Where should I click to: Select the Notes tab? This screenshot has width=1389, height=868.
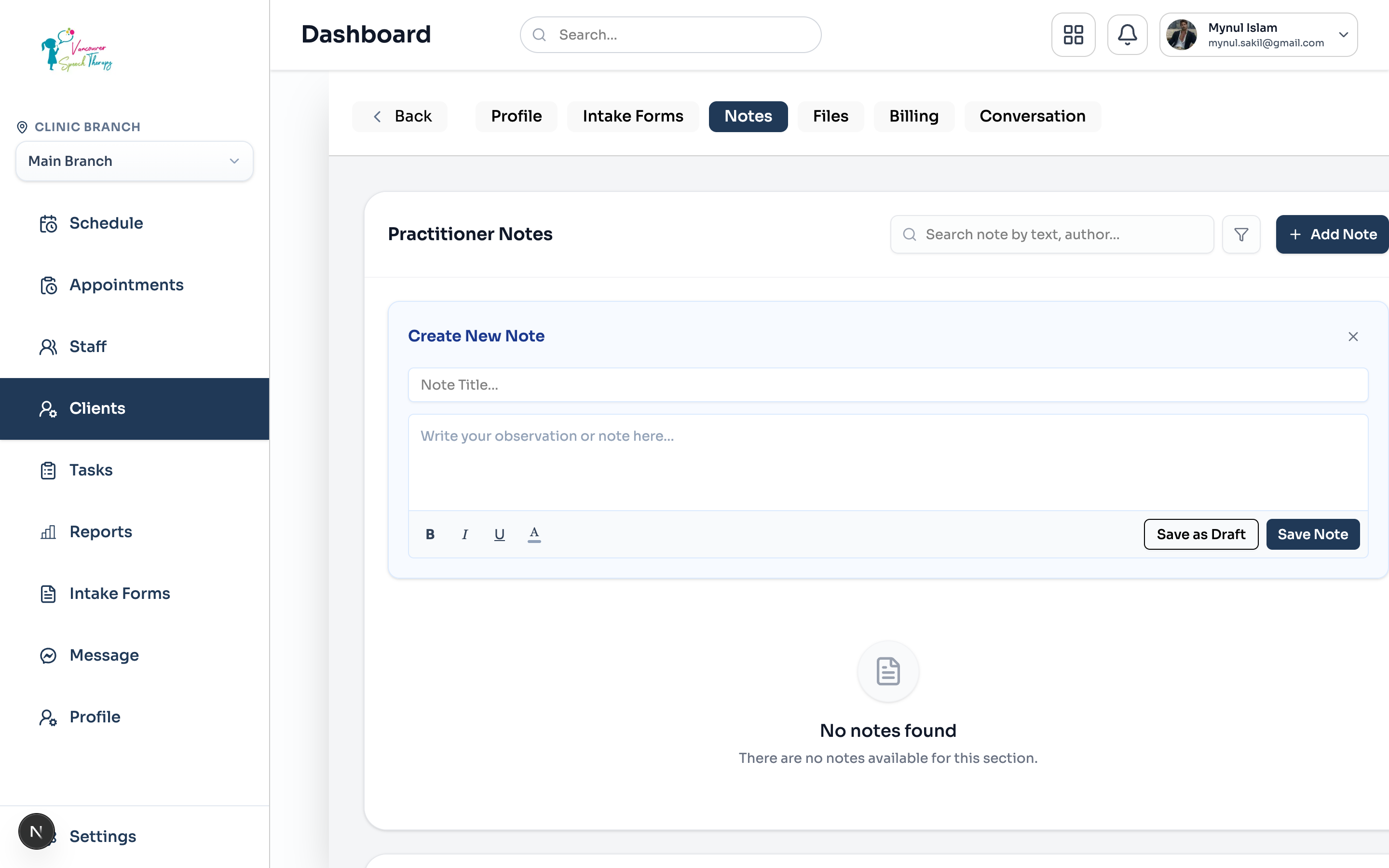(x=748, y=117)
